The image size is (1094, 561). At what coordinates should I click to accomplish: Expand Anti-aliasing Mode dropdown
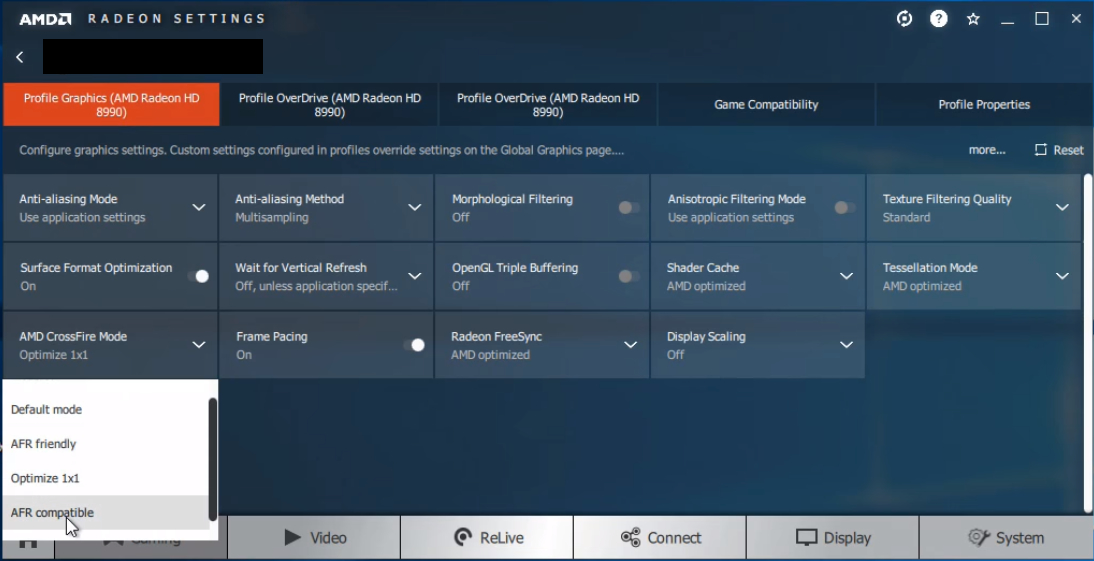click(199, 207)
